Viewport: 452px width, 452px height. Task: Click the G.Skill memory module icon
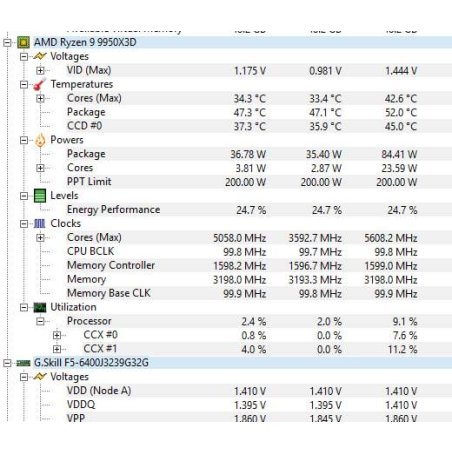23,363
